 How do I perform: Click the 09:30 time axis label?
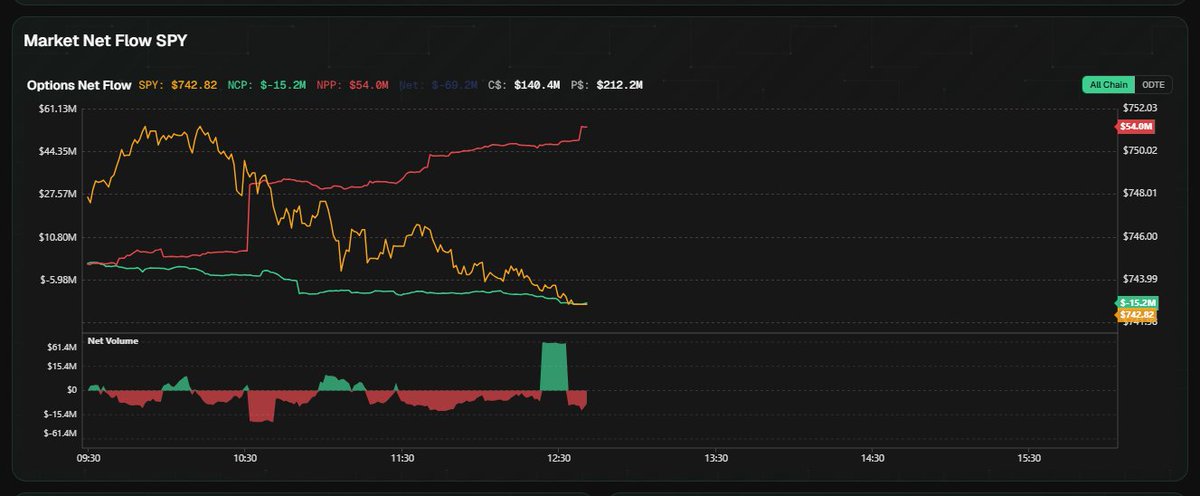(88, 458)
